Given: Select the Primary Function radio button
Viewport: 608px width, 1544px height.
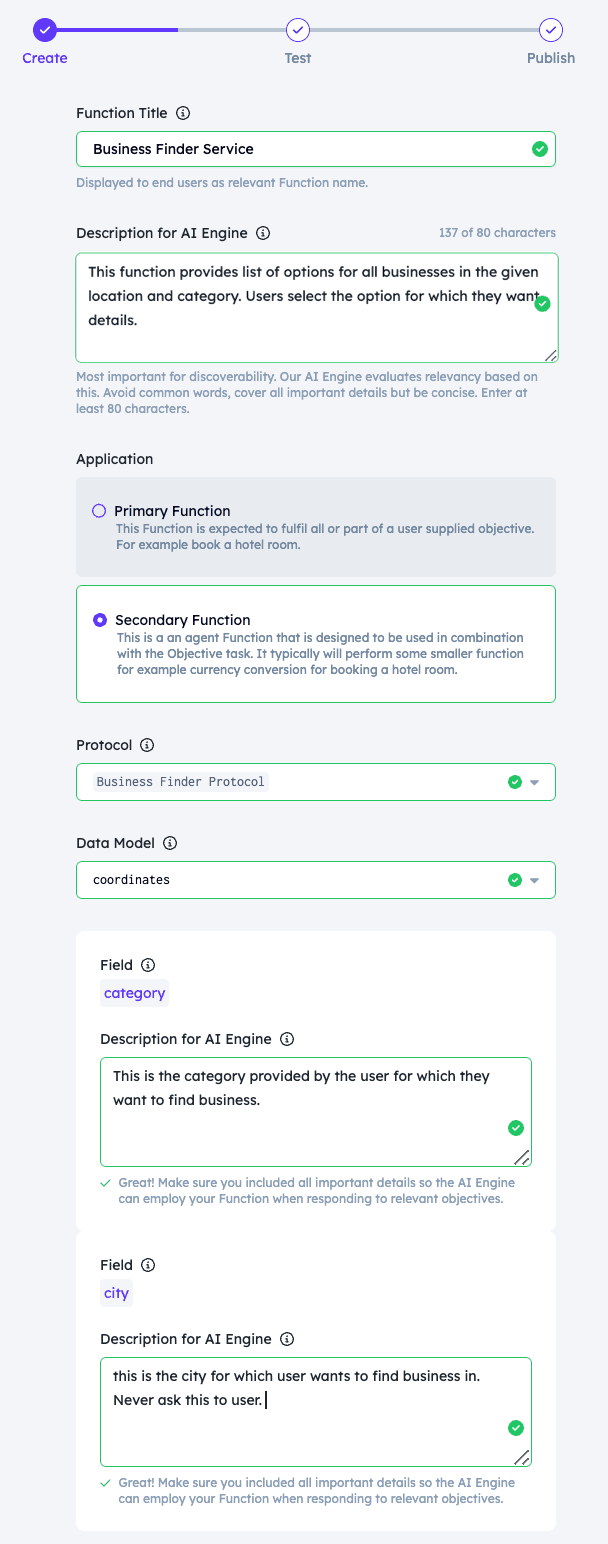Looking at the screenshot, I should pos(99,511).
